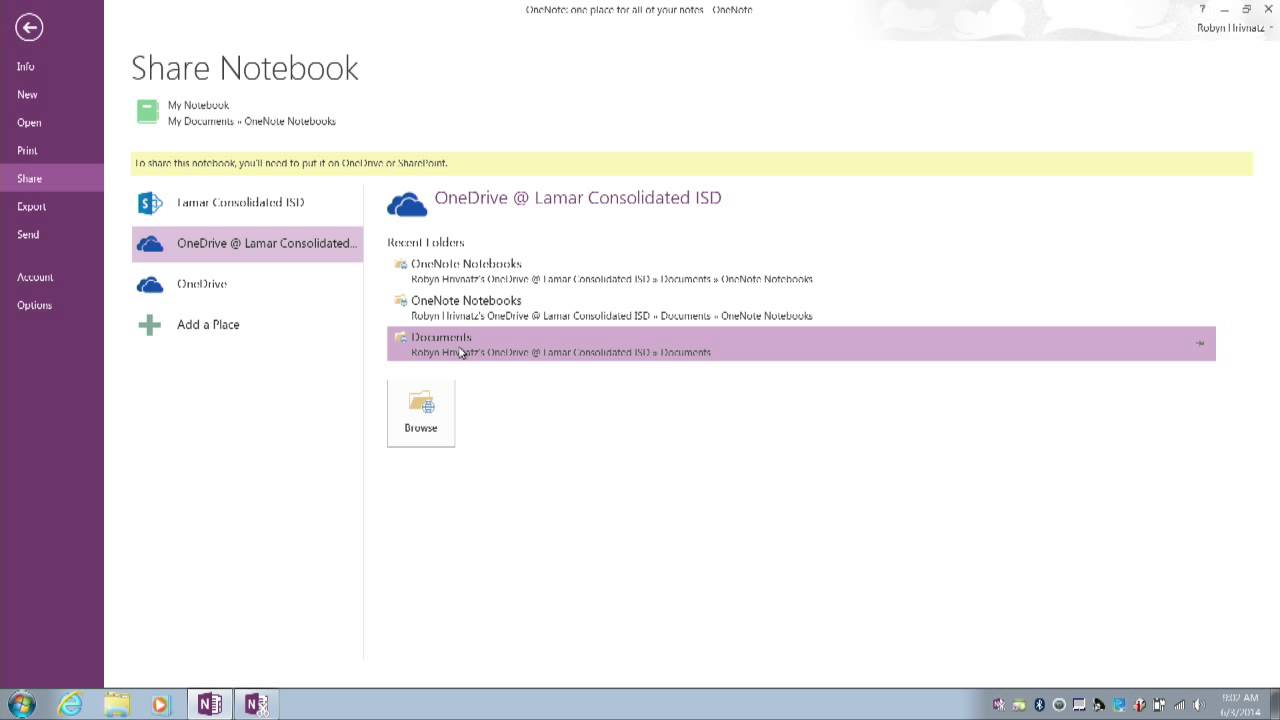Select the 'Add a Place' label
This screenshot has height=720, width=1280.
[x=208, y=325]
